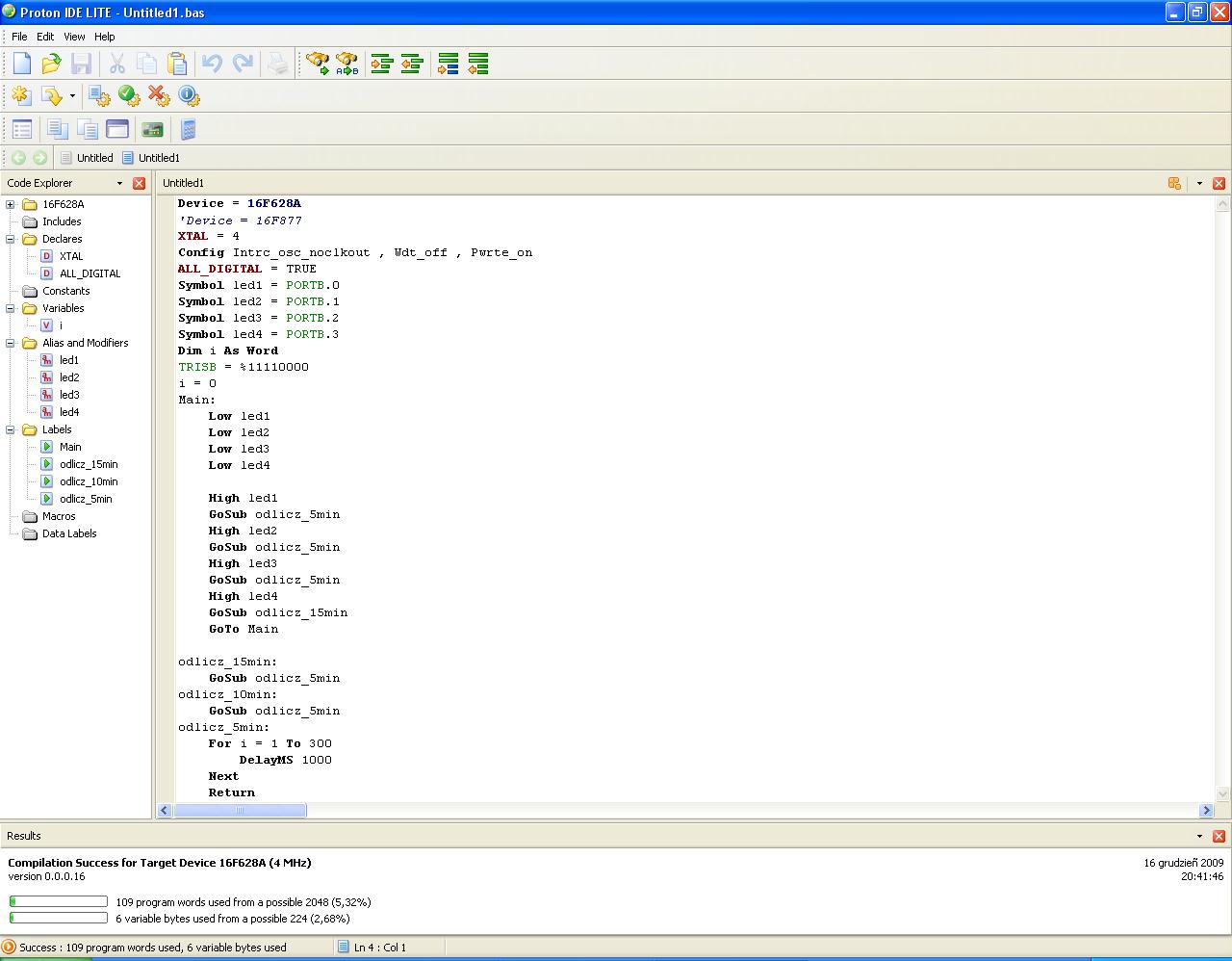The height and width of the screenshot is (961, 1232).
Task: Click the cascaded pages view icon
Action: tap(87, 128)
